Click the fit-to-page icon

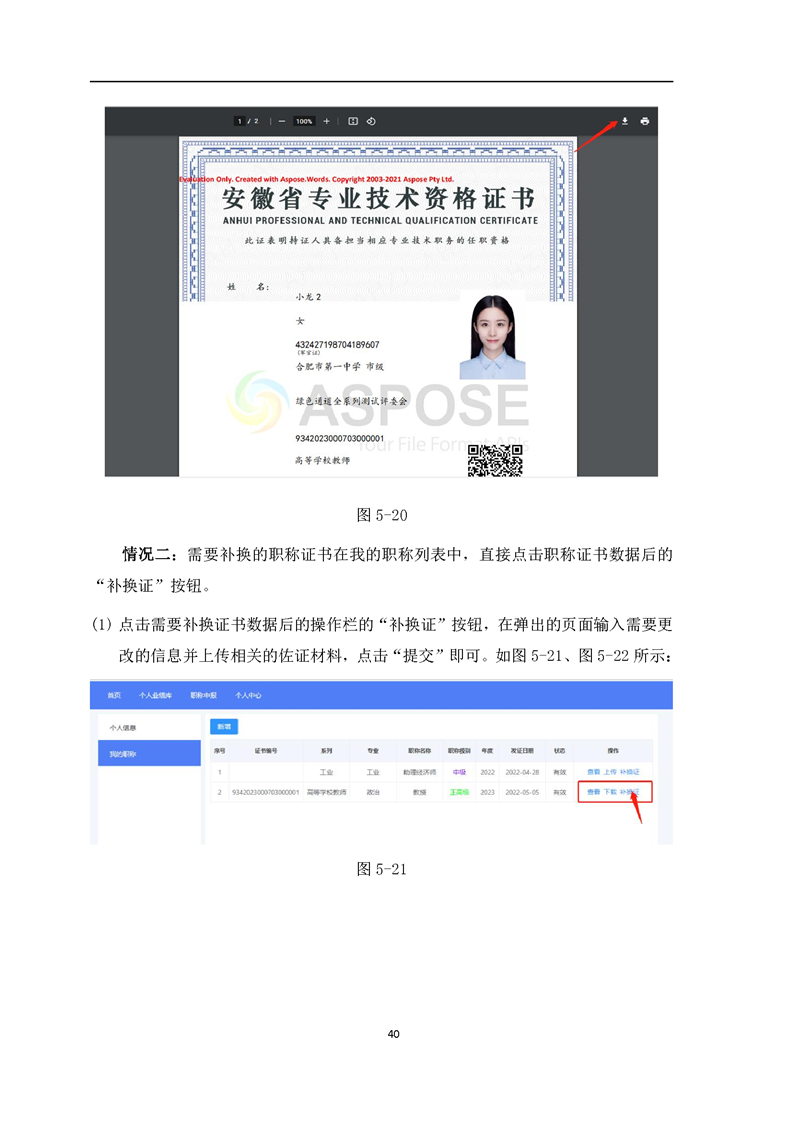pyautogui.click(x=353, y=121)
